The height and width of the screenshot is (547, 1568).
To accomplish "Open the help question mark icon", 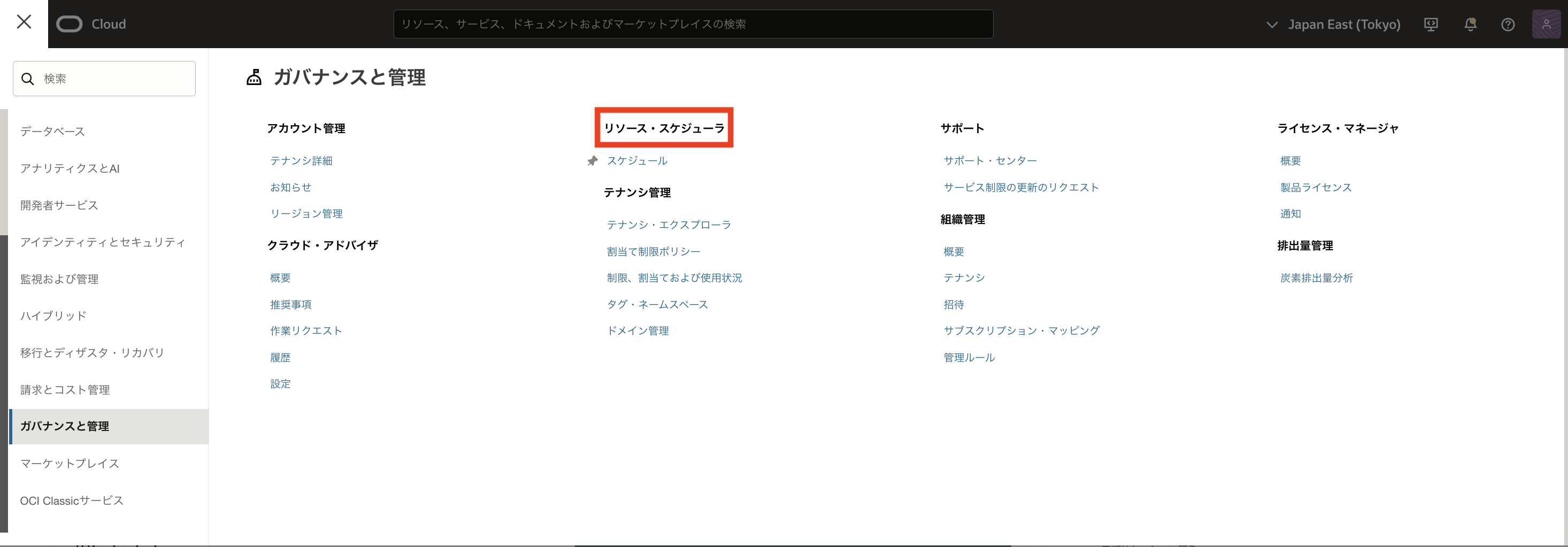I will pyautogui.click(x=1508, y=25).
